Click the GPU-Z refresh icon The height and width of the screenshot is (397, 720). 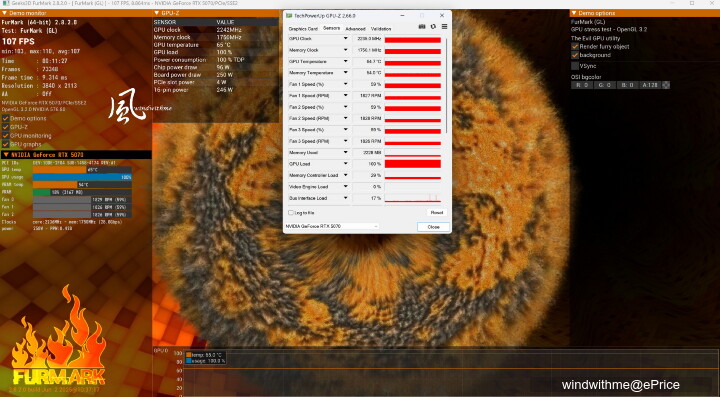[433, 27]
